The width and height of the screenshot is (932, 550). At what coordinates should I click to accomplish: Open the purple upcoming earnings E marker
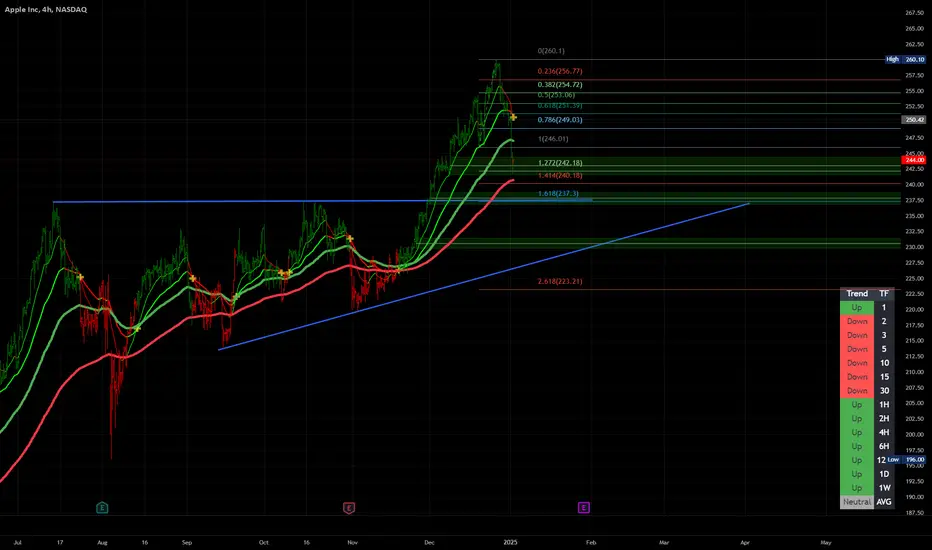584,508
